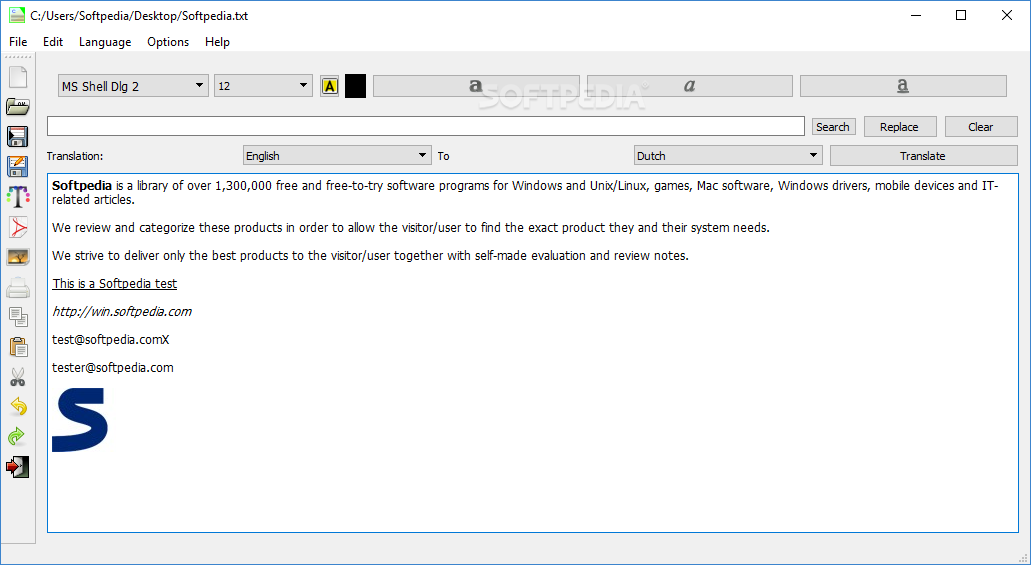Toggle underline formatting button
The height and width of the screenshot is (565, 1031).
(x=903, y=86)
